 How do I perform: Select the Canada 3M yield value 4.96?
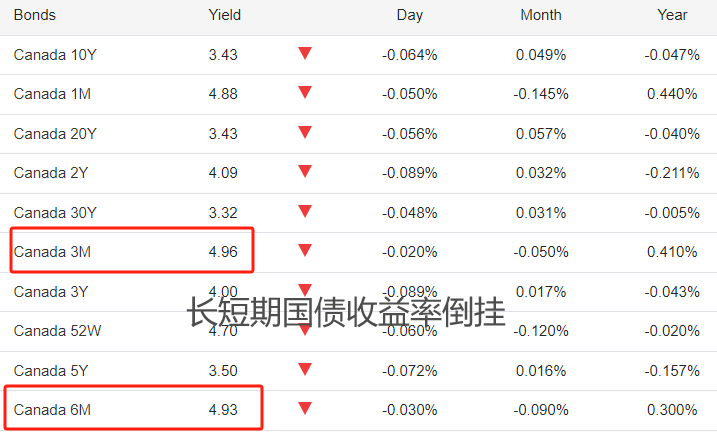[223, 252]
